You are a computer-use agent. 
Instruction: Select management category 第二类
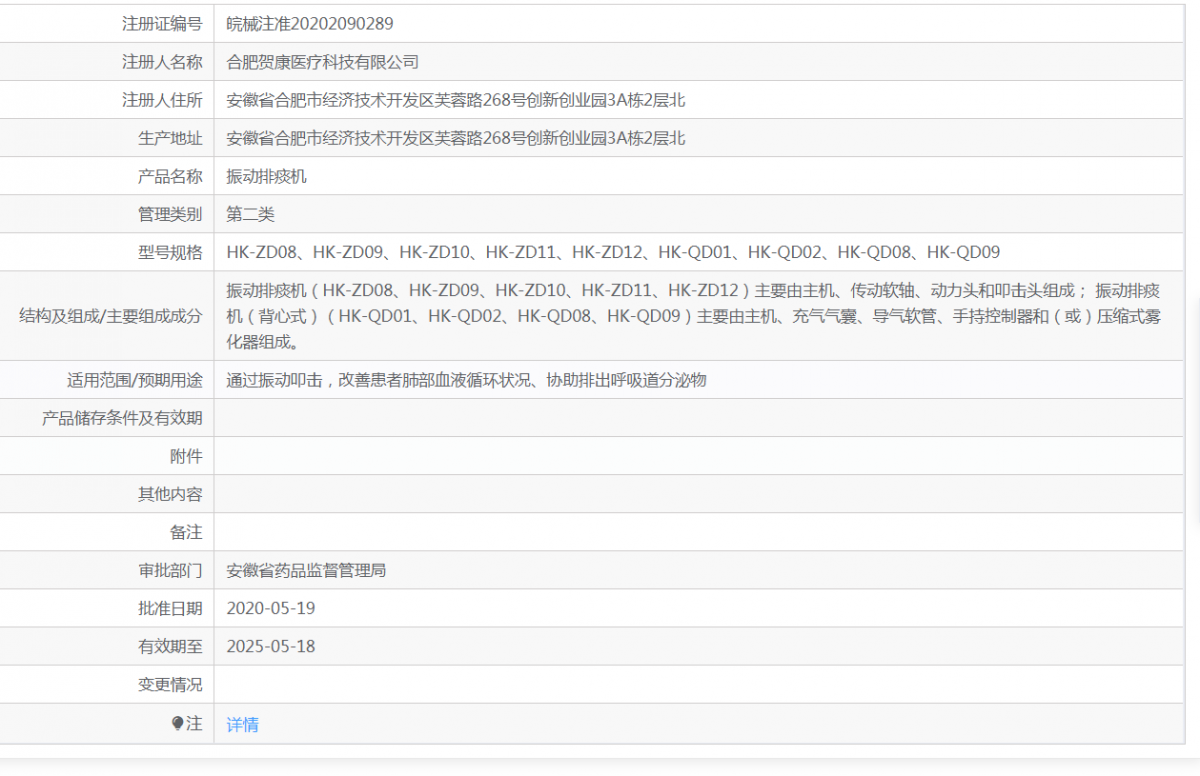251,214
